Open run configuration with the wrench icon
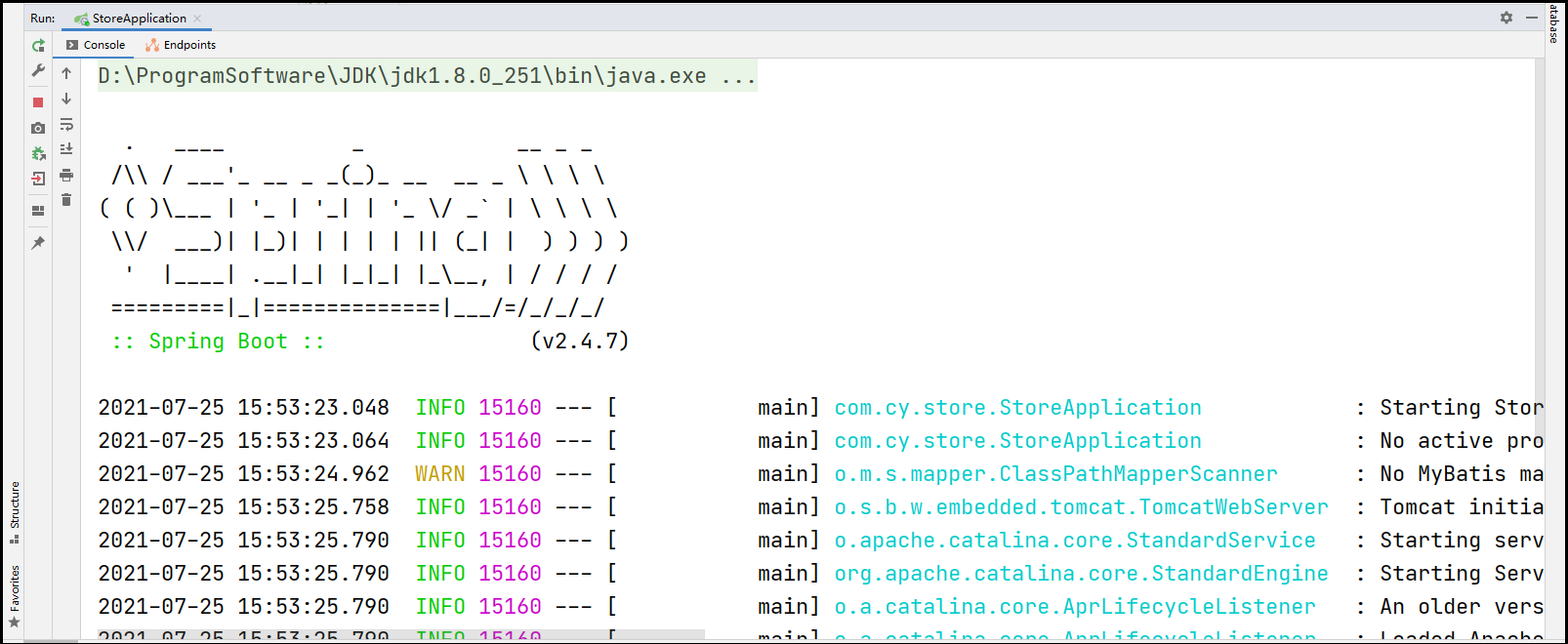 38,70
